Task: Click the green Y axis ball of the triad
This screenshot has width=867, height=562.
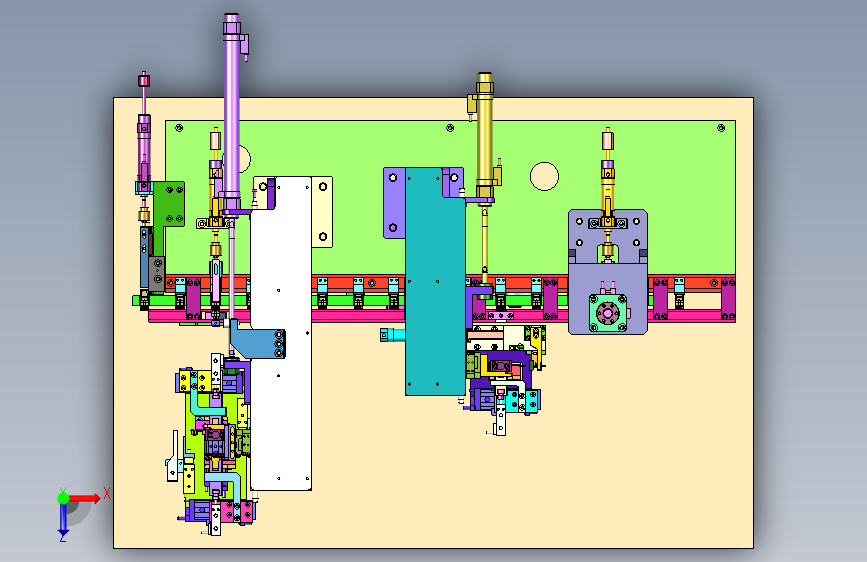Action: [x=64, y=498]
